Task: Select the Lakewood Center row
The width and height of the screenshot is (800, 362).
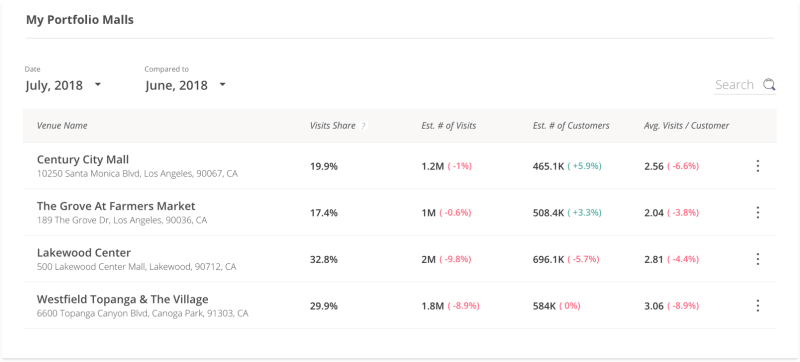Action: coord(399,259)
